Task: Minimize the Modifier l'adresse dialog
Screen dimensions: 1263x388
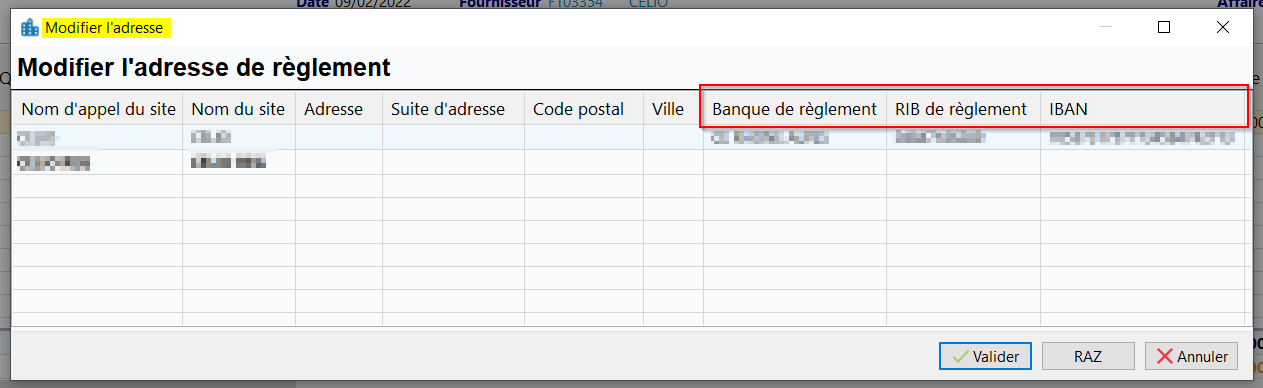Action: pos(1105,28)
